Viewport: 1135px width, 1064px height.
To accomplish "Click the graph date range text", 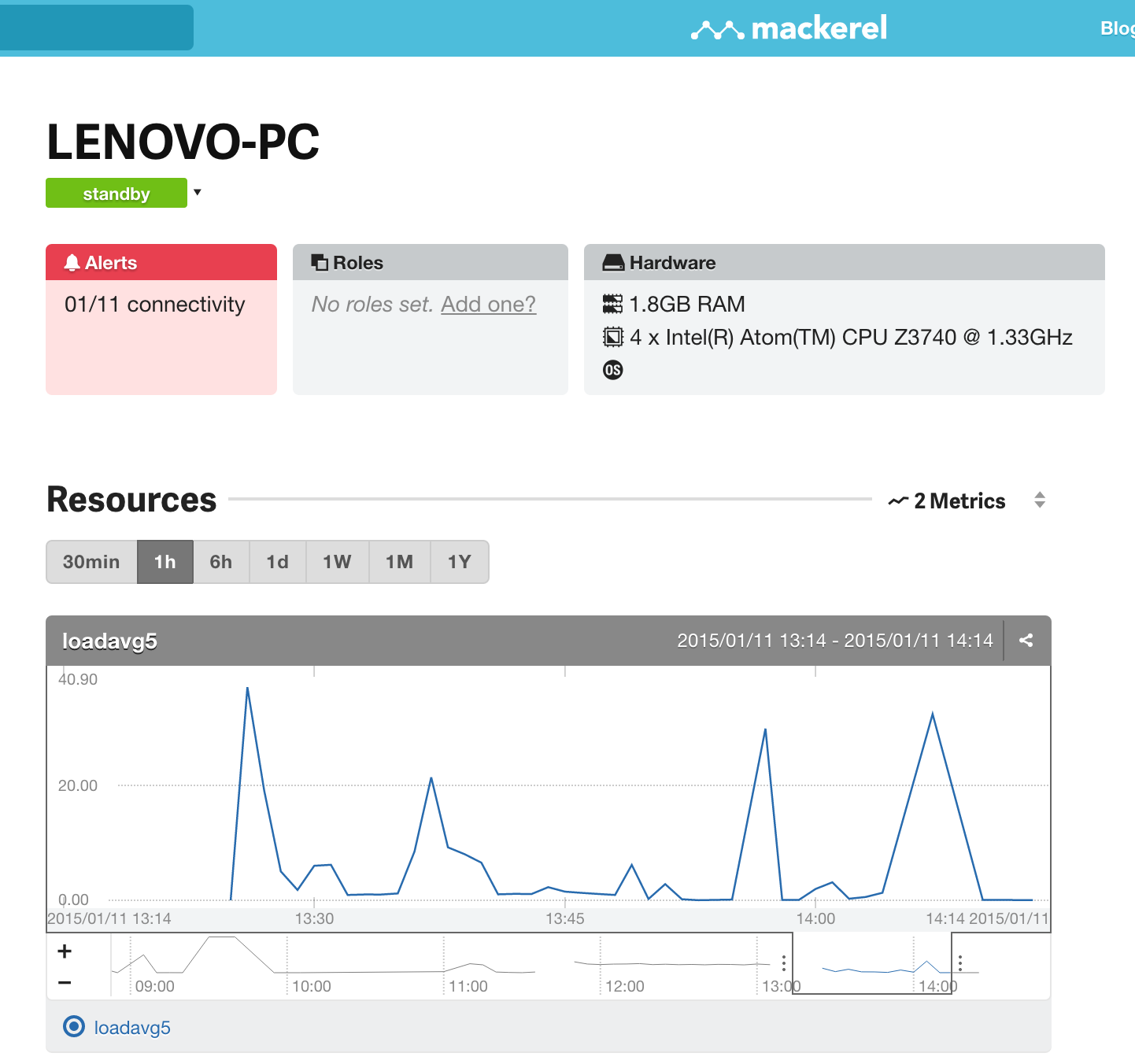I will (x=835, y=641).
